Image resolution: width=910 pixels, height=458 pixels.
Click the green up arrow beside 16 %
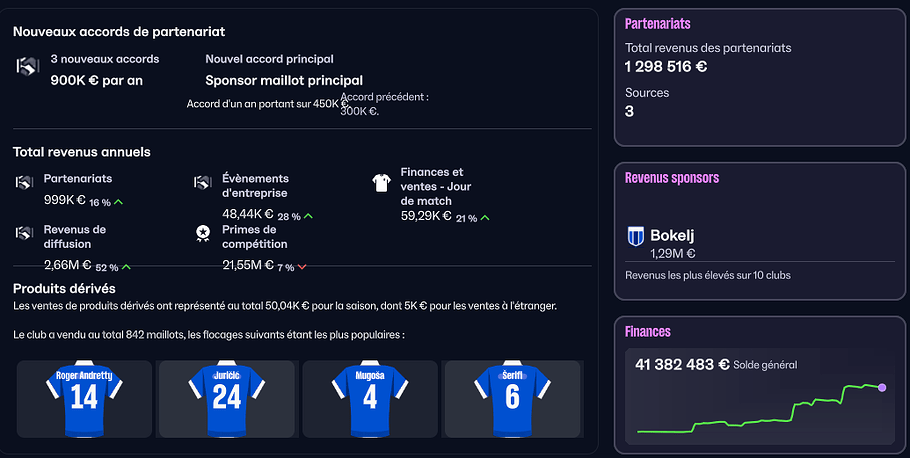tap(119, 202)
